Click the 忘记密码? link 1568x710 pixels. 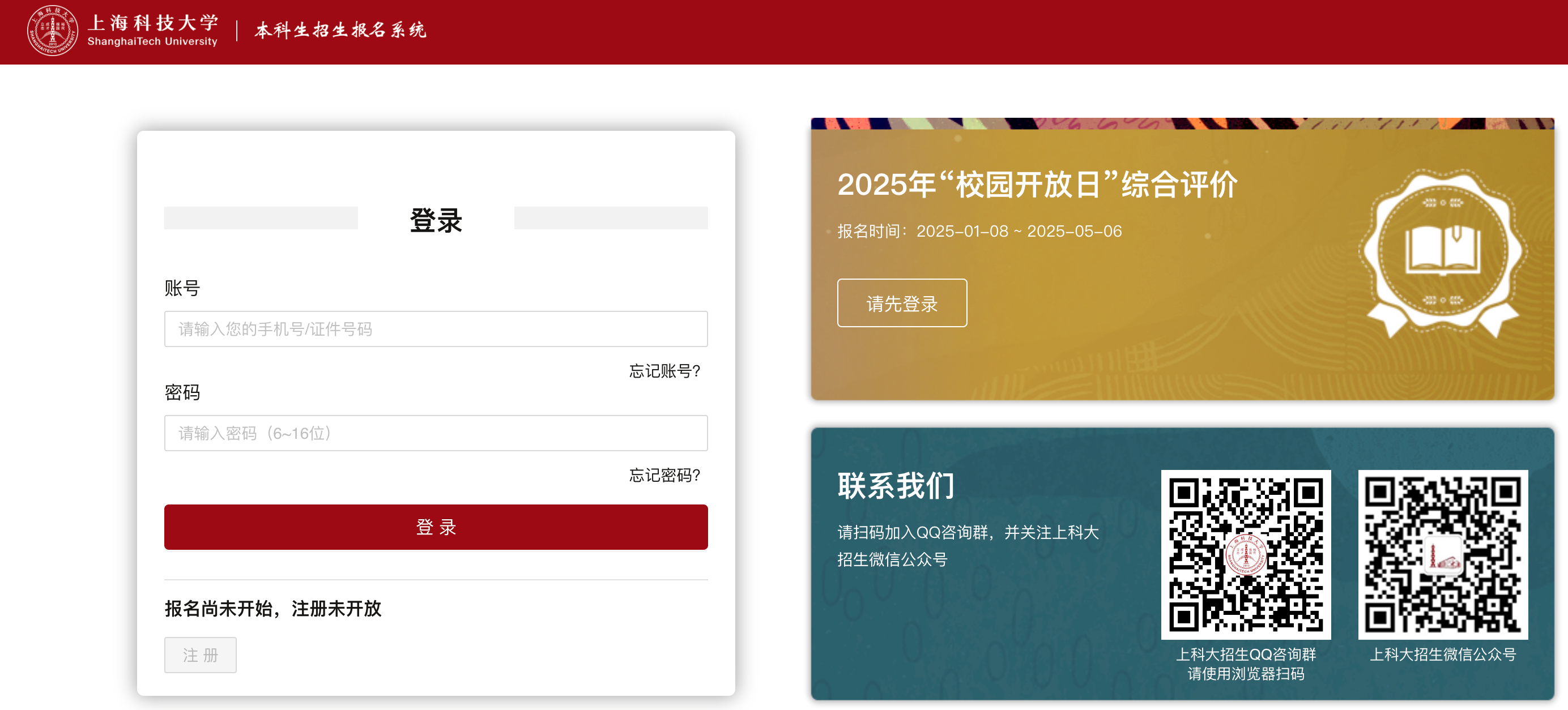pos(664,475)
